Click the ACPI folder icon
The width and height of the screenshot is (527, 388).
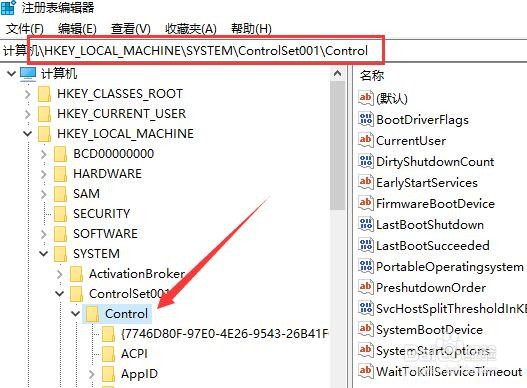point(109,354)
